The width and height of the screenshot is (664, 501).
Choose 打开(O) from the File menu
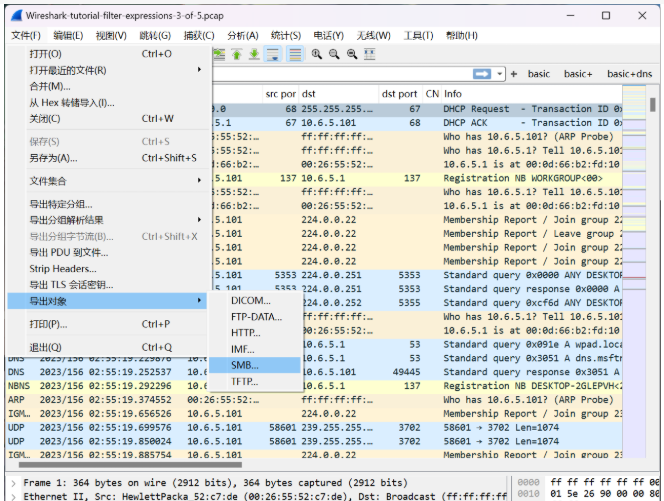click(109, 54)
